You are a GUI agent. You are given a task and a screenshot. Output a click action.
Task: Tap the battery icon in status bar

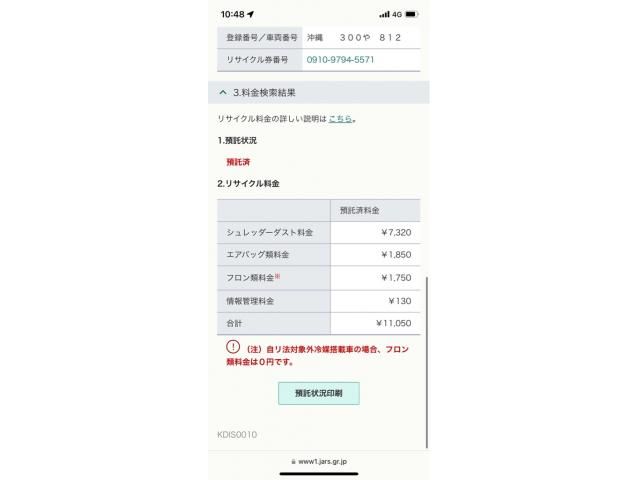[x=411, y=14]
